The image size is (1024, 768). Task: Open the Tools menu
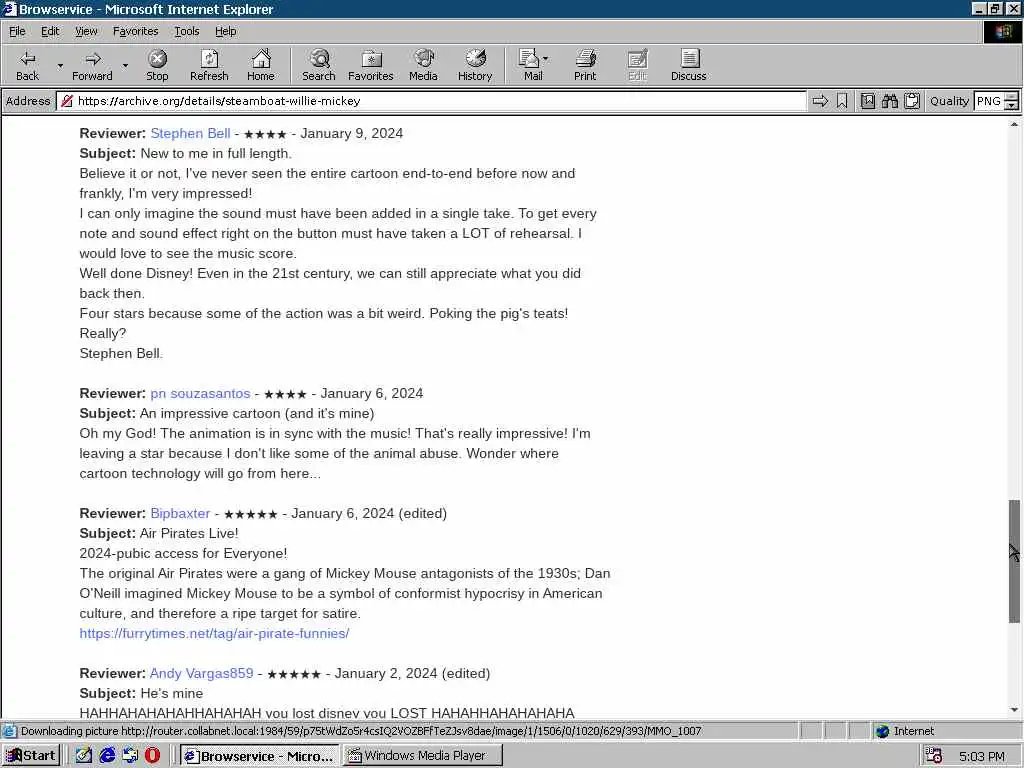[x=186, y=31]
